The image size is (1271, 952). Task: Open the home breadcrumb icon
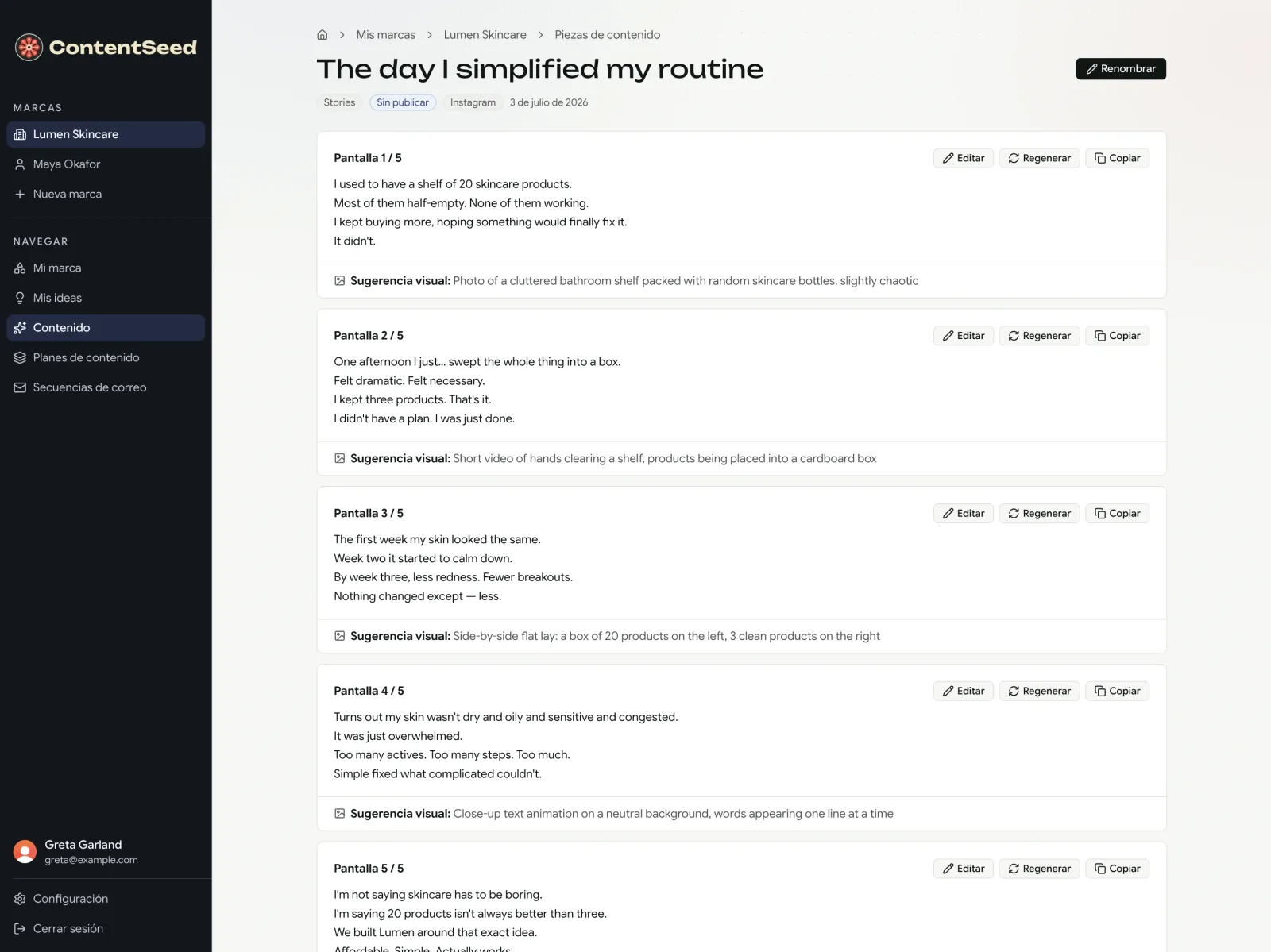point(323,35)
